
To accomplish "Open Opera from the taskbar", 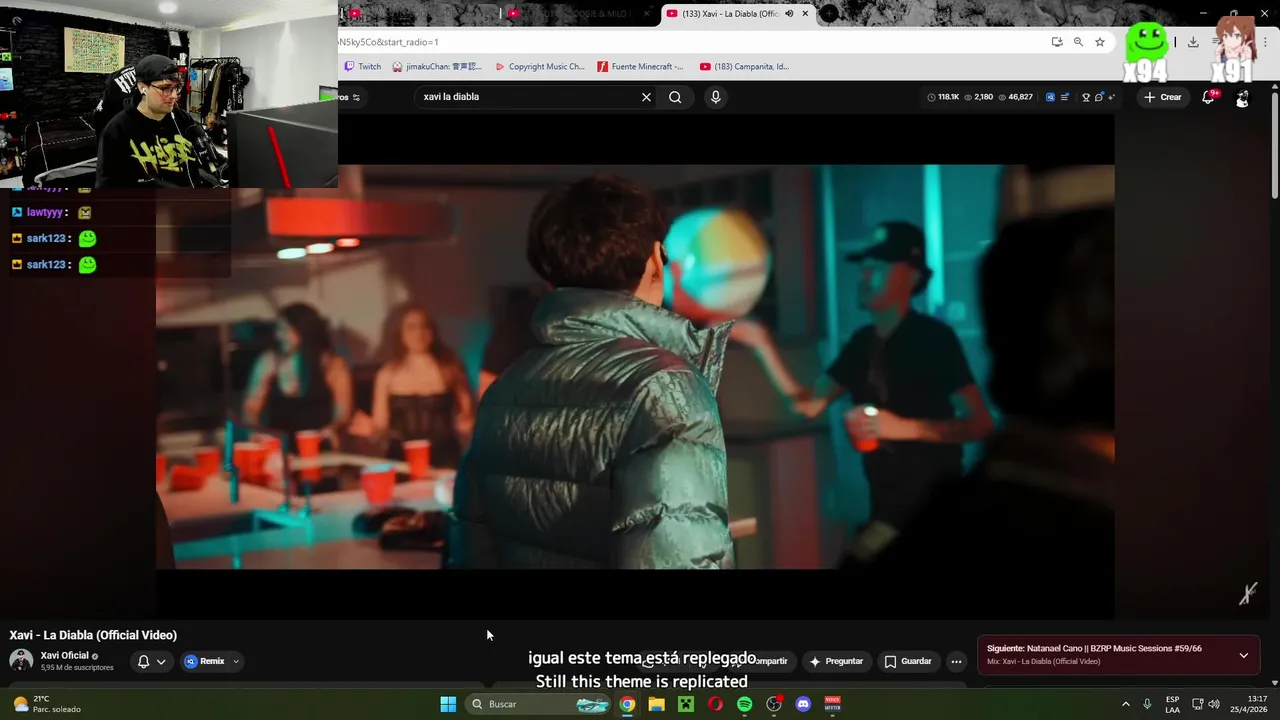I will click(x=715, y=704).
